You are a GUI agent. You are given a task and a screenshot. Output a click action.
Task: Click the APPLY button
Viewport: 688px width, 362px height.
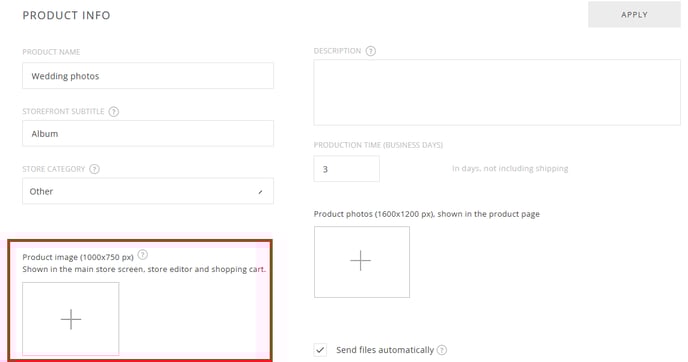pyautogui.click(x=634, y=14)
